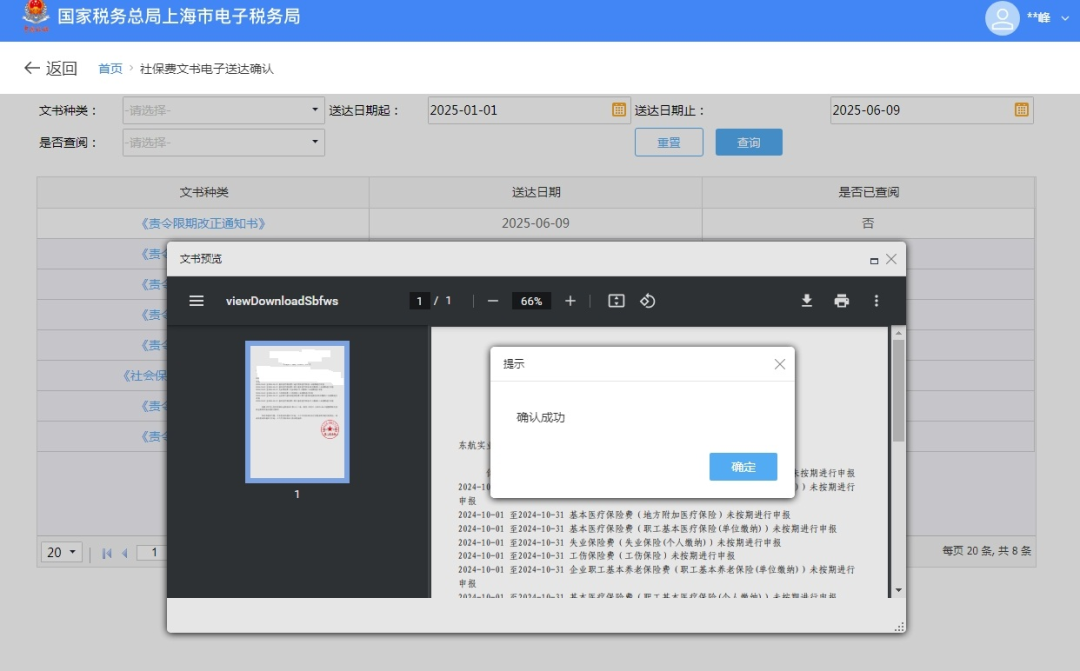Image resolution: width=1080 pixels, height=671 pixels.
Task: Print the previewed document
Action: (842, 301)
